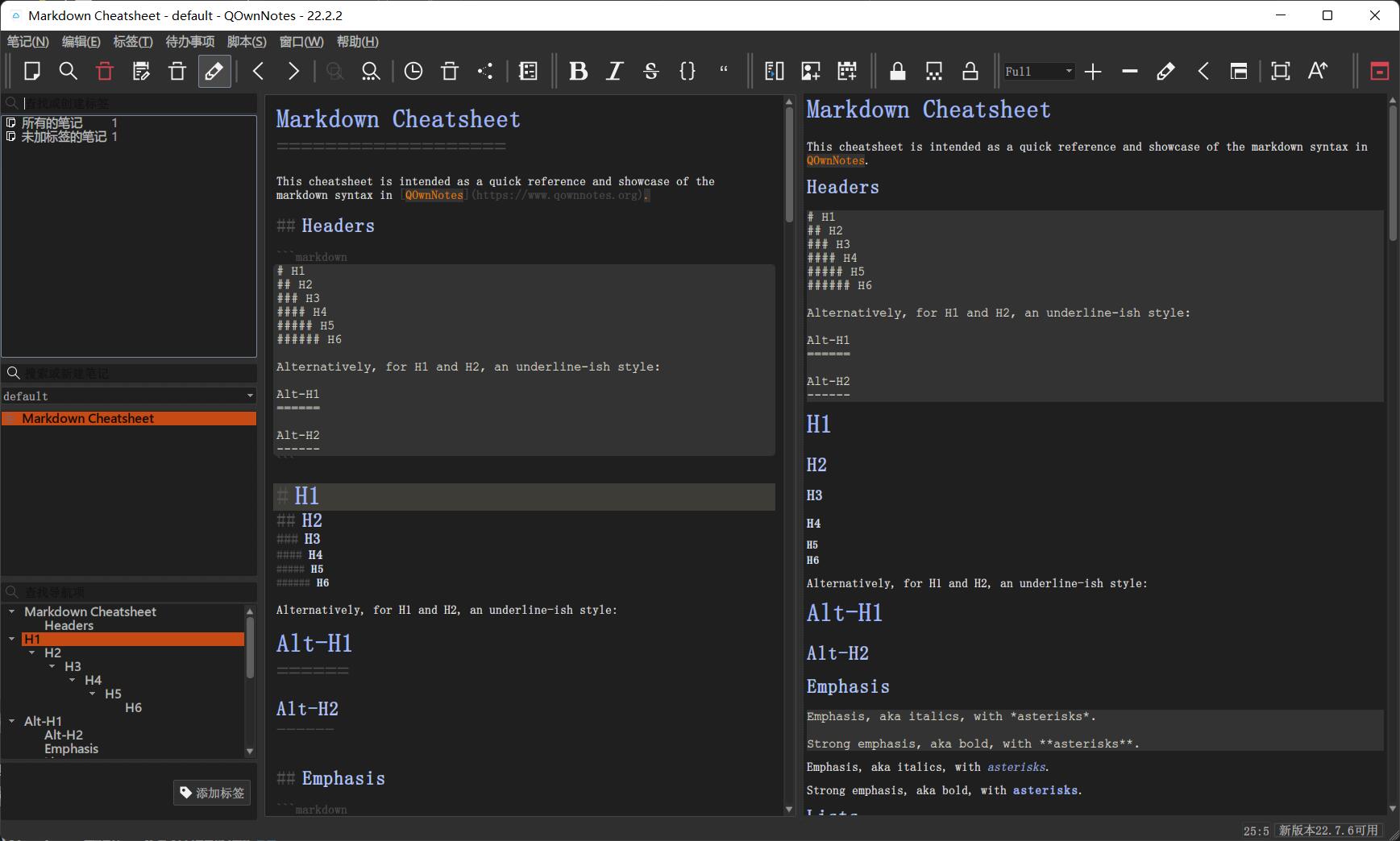
Task: Apply strikethrough formatting
Action: pyautogui.click(x=650, y=71)
